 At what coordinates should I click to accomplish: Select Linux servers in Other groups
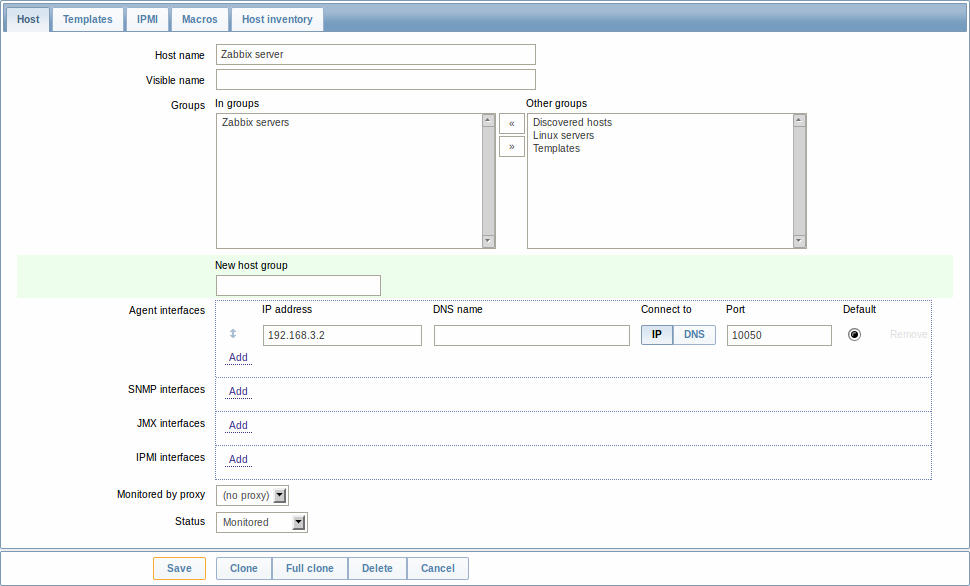point(563,136)
